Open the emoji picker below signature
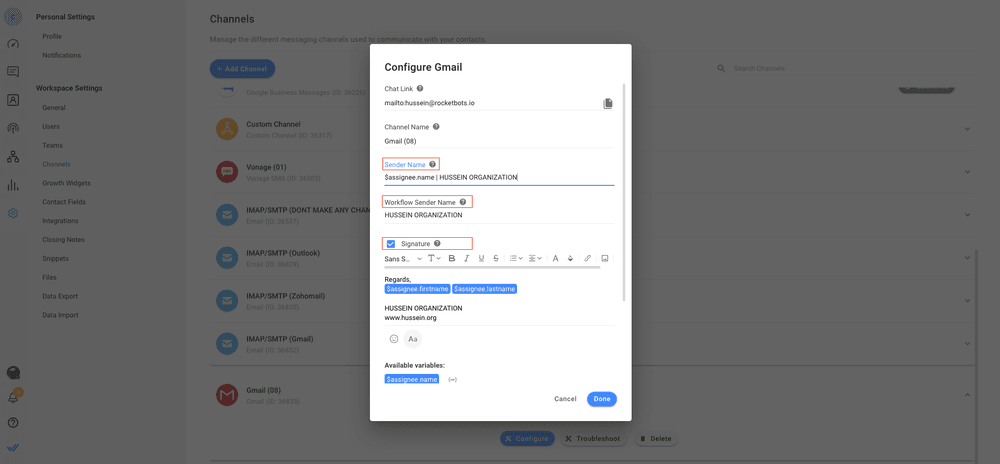1000x464 pixels. pyautogui.click(x=394, y=339)
